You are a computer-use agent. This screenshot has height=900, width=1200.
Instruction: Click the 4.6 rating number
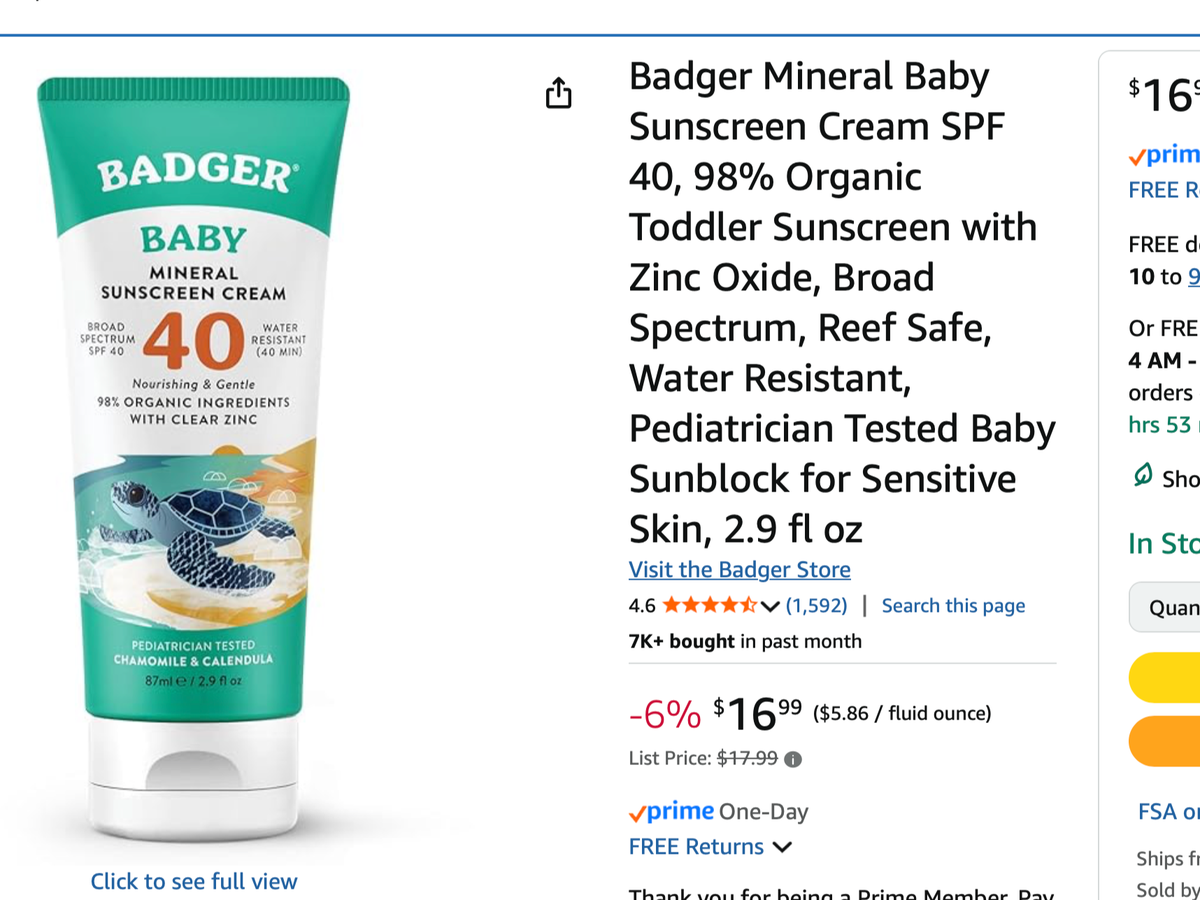(642, 605)
